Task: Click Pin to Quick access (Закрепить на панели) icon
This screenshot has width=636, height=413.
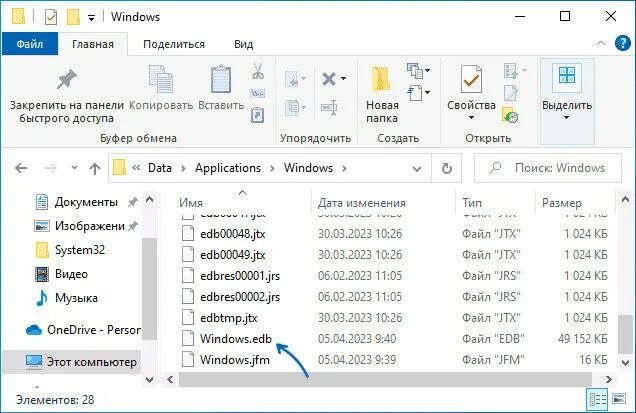Action: click(67, 79)
